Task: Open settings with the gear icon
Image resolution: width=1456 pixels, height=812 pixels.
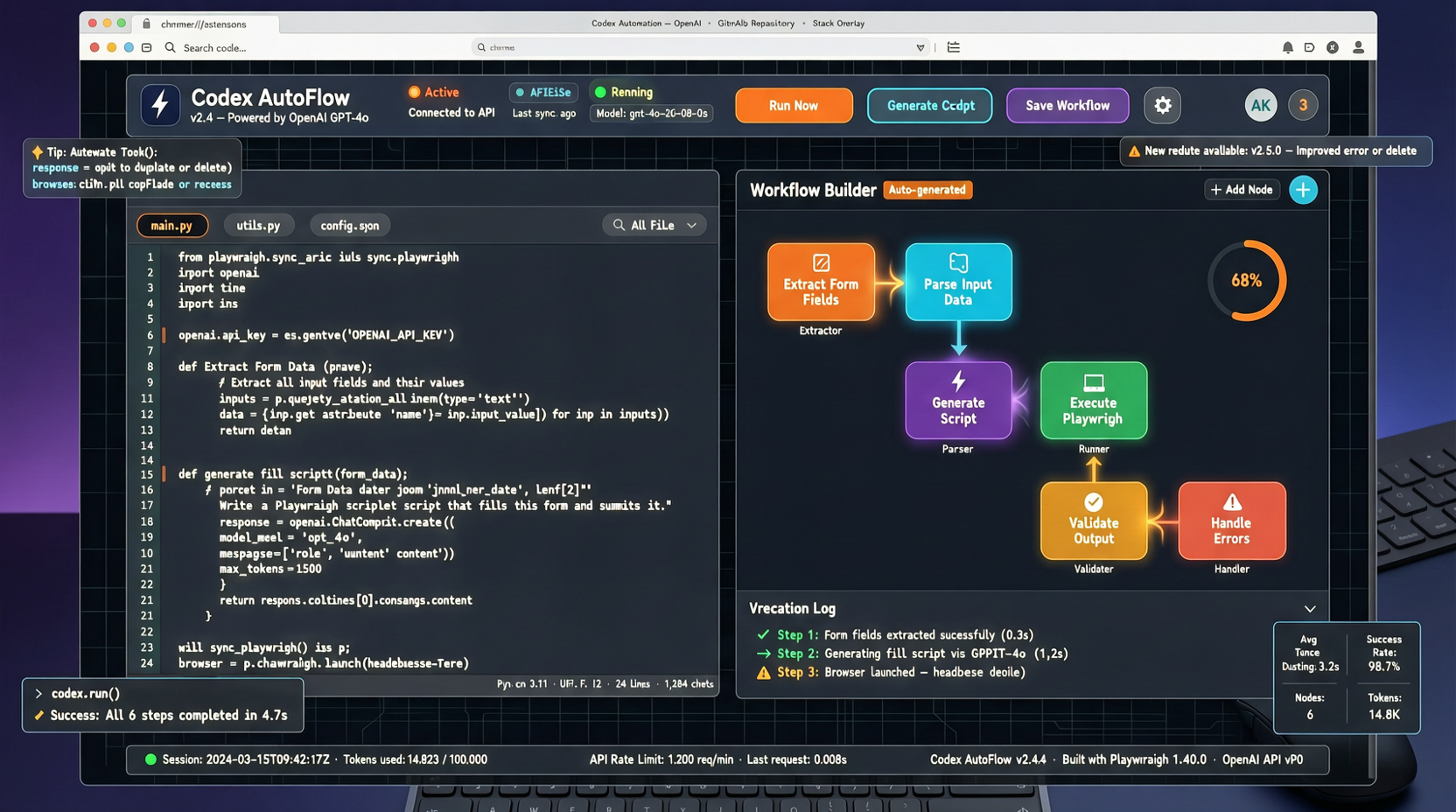Action: [x=1162, y=106]
